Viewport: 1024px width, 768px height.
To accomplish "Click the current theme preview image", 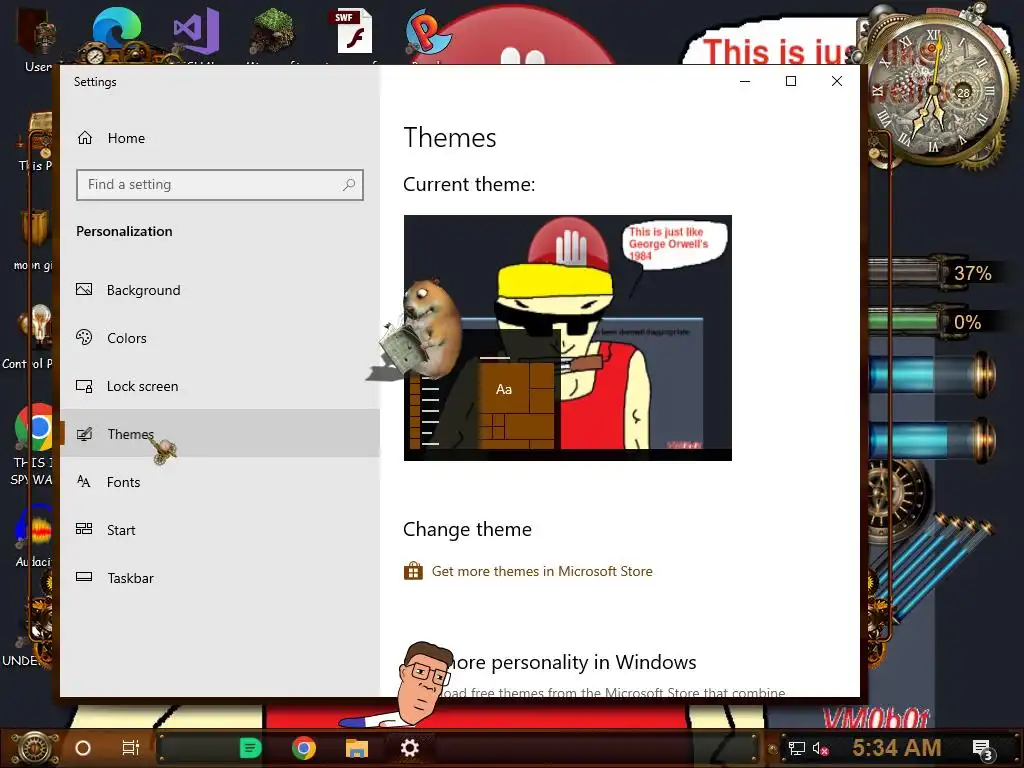I will click(568, 338).
